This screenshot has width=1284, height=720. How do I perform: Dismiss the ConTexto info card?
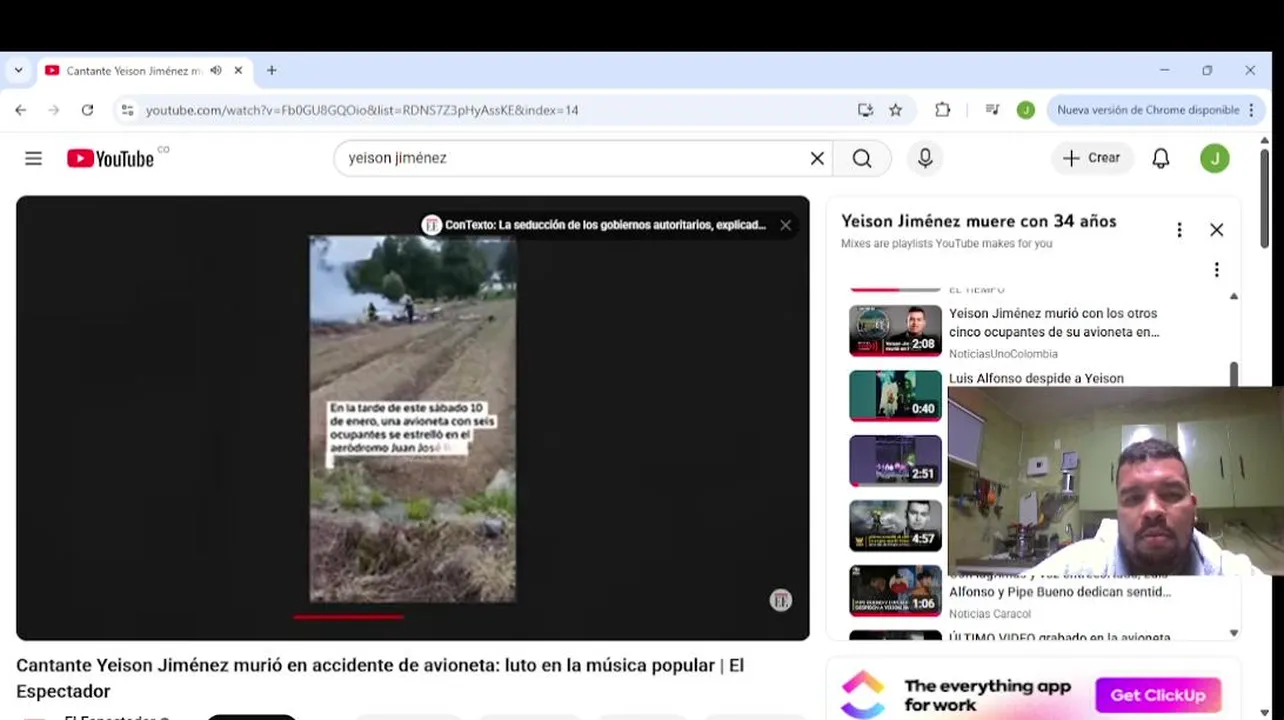[786, 225]
